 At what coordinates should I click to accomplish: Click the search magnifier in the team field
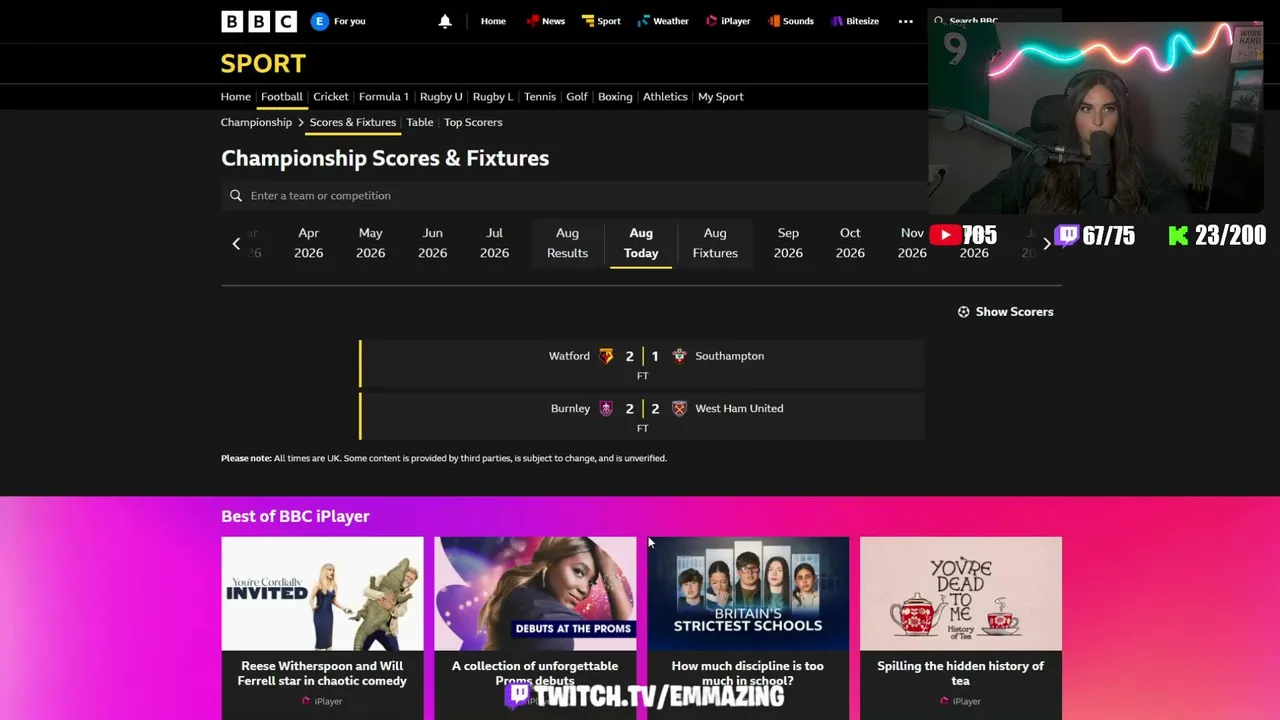click(236, 196)
